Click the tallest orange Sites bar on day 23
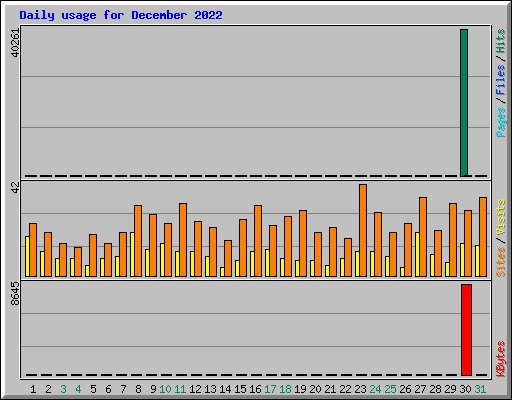 point(363,230)
